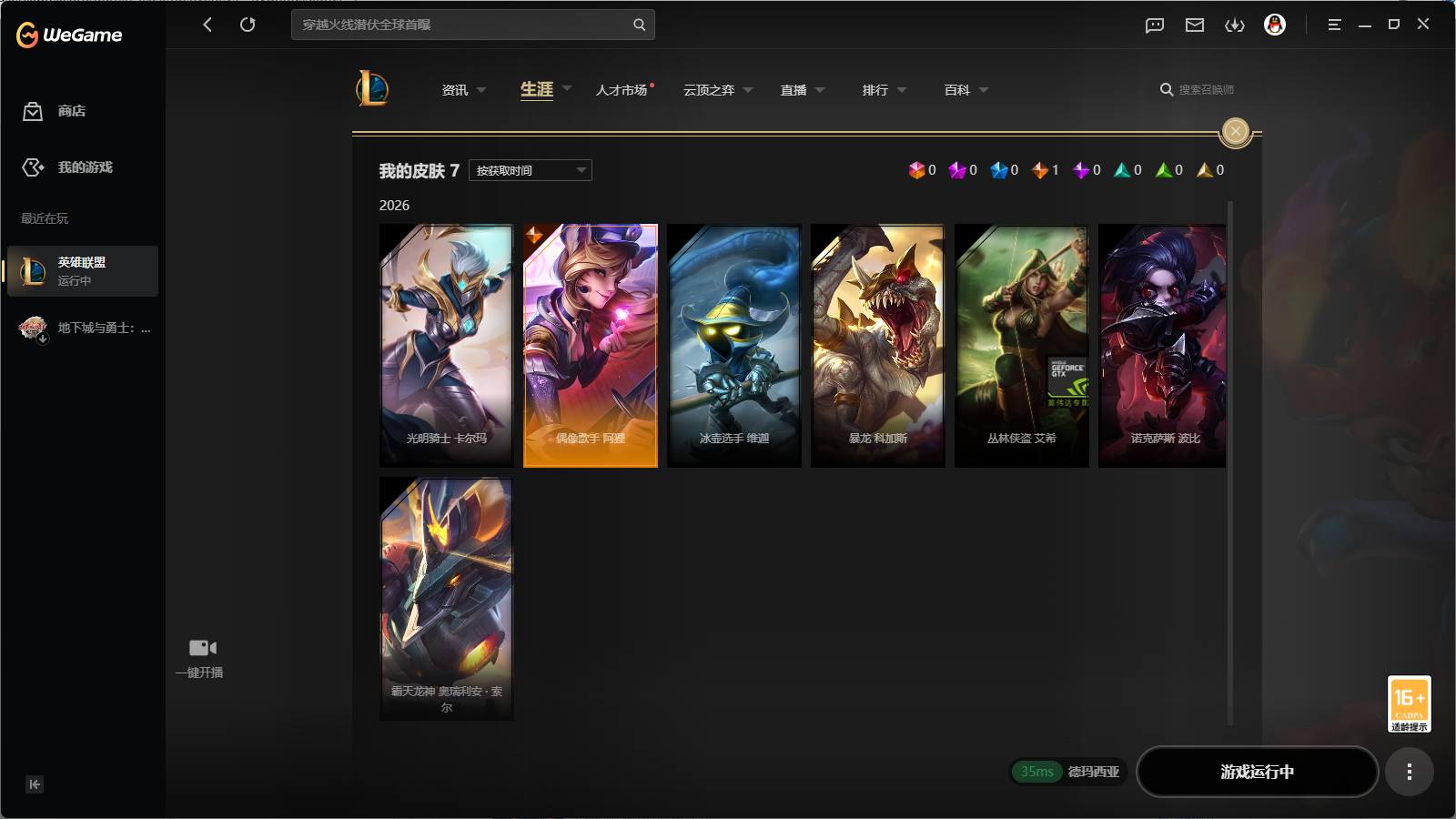Click the top search input field

tap(473, 25)
